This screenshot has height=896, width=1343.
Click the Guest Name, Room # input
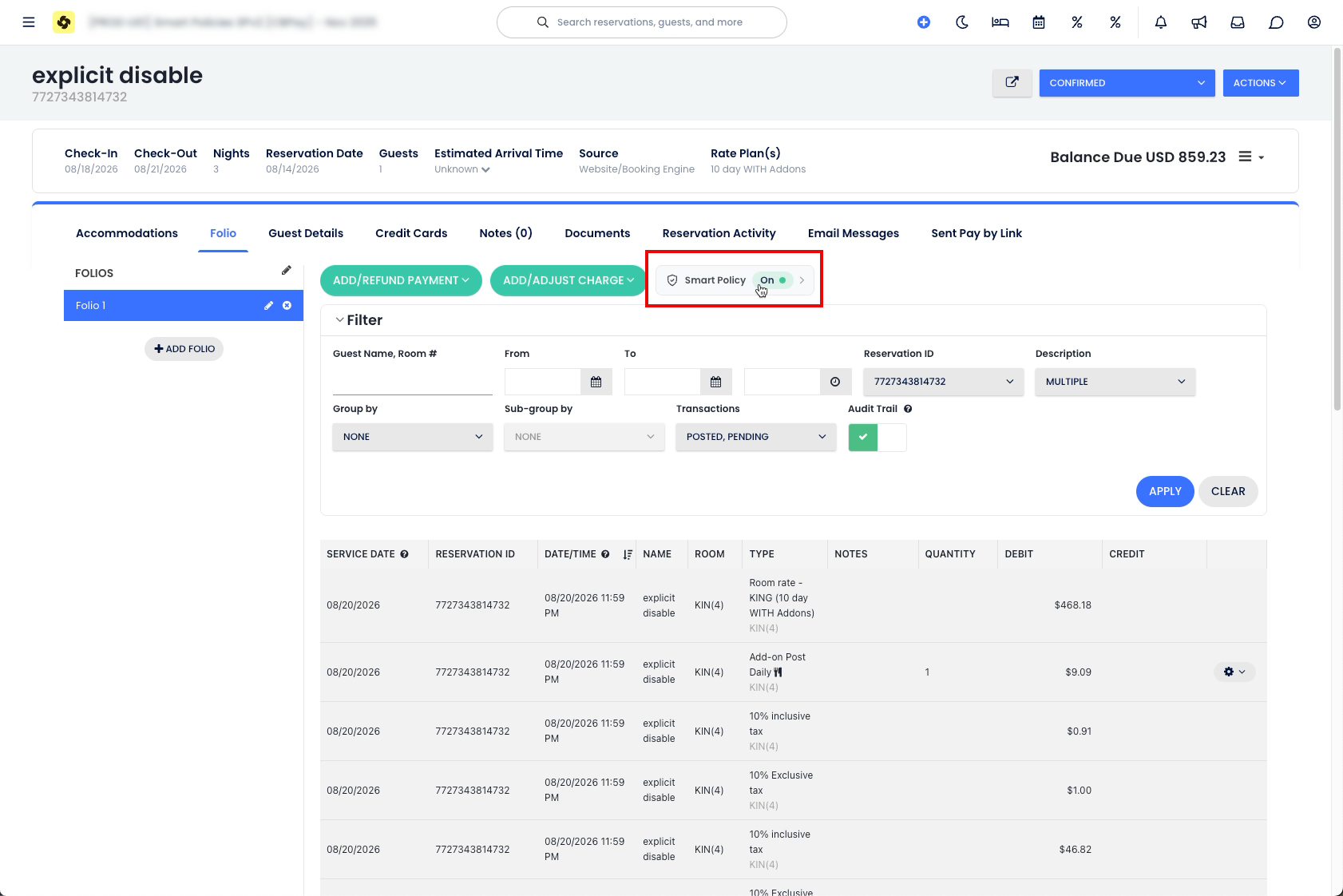pyautogui.click(x=413, y=382)
